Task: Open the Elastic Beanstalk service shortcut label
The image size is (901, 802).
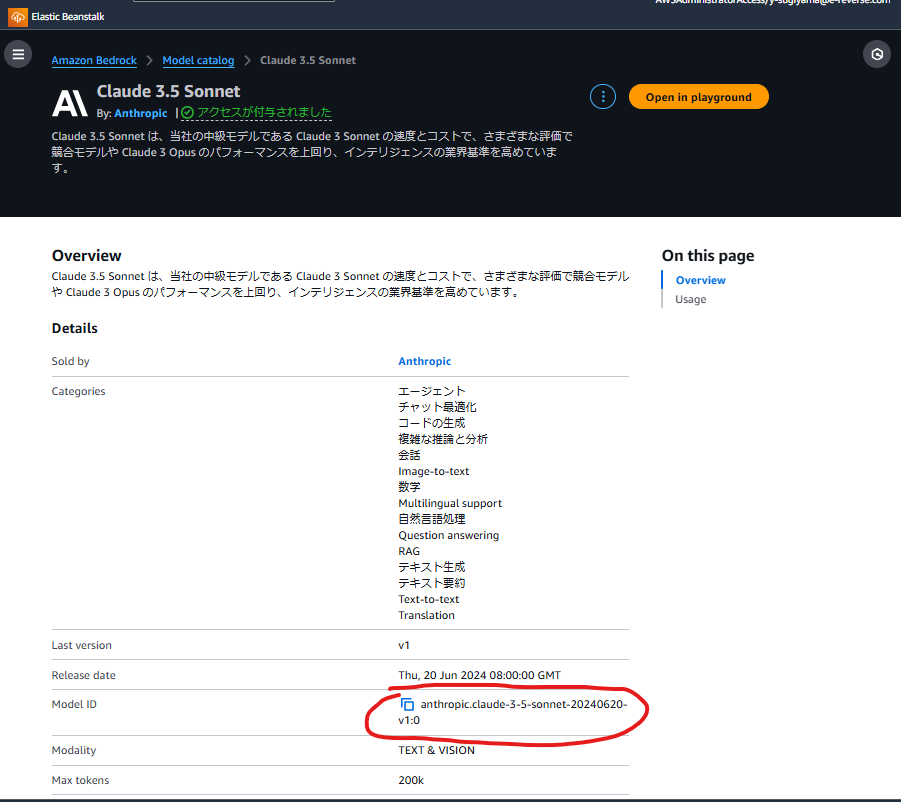Action: pos(68,17)
